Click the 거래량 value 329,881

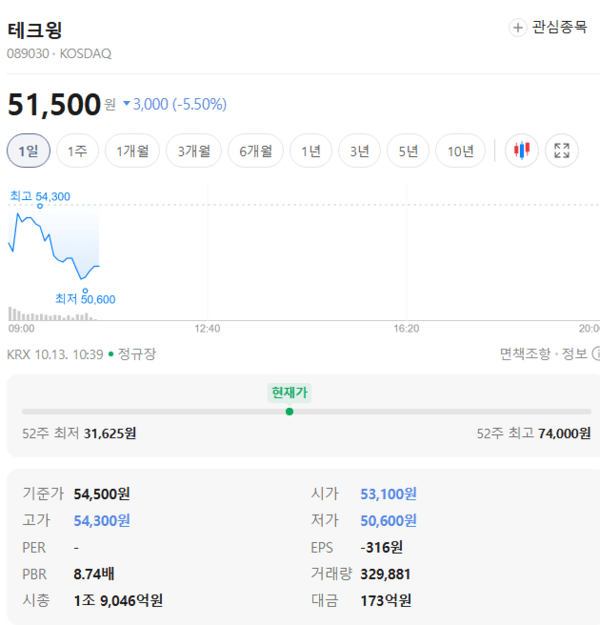(x=386, y=574)
